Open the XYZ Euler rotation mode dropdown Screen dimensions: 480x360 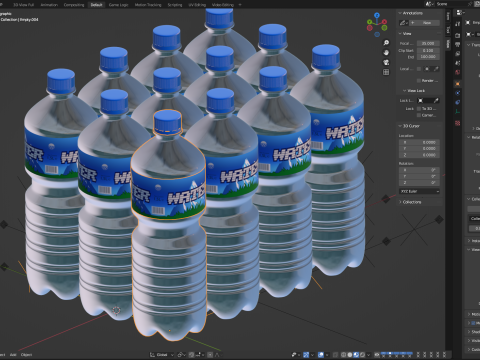tap(419, 191)
